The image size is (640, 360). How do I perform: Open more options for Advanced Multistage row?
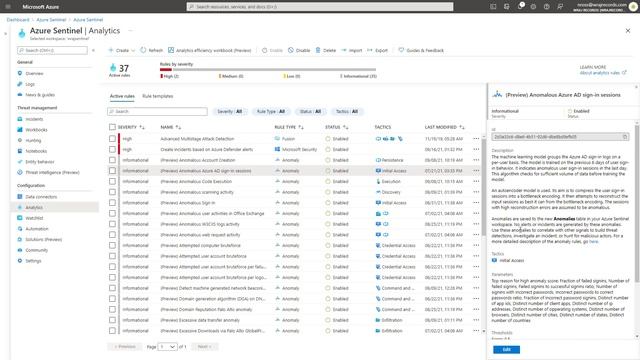coord(476,139)
